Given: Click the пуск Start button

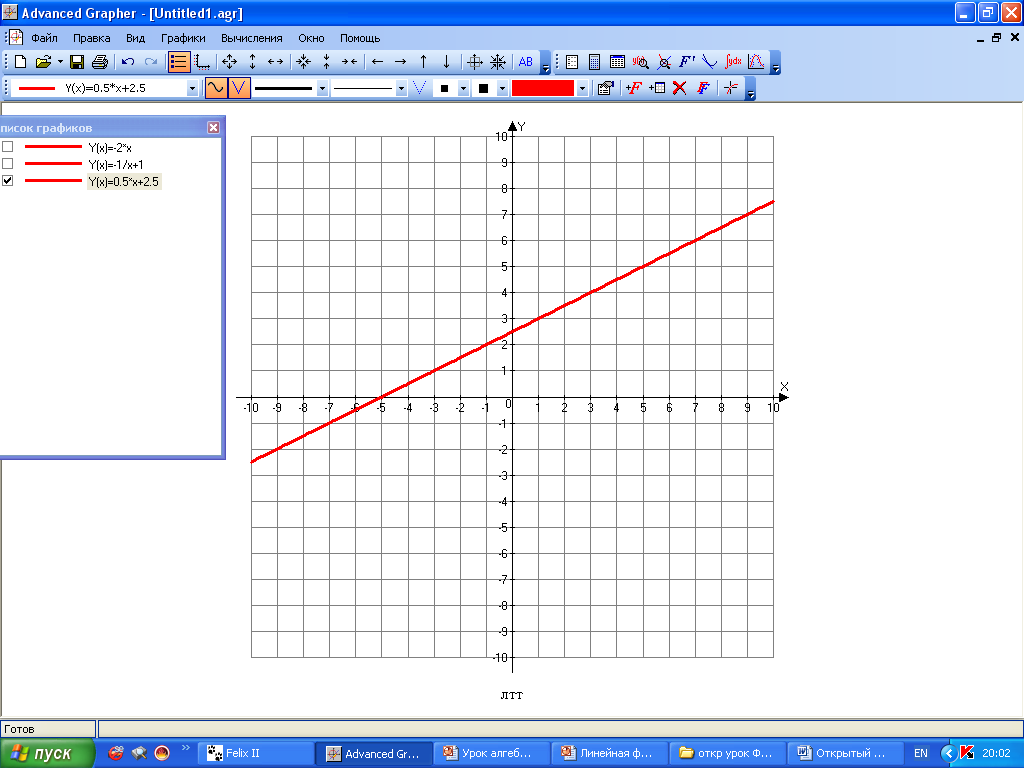Looking at the screenshot, I should (47, 754).
